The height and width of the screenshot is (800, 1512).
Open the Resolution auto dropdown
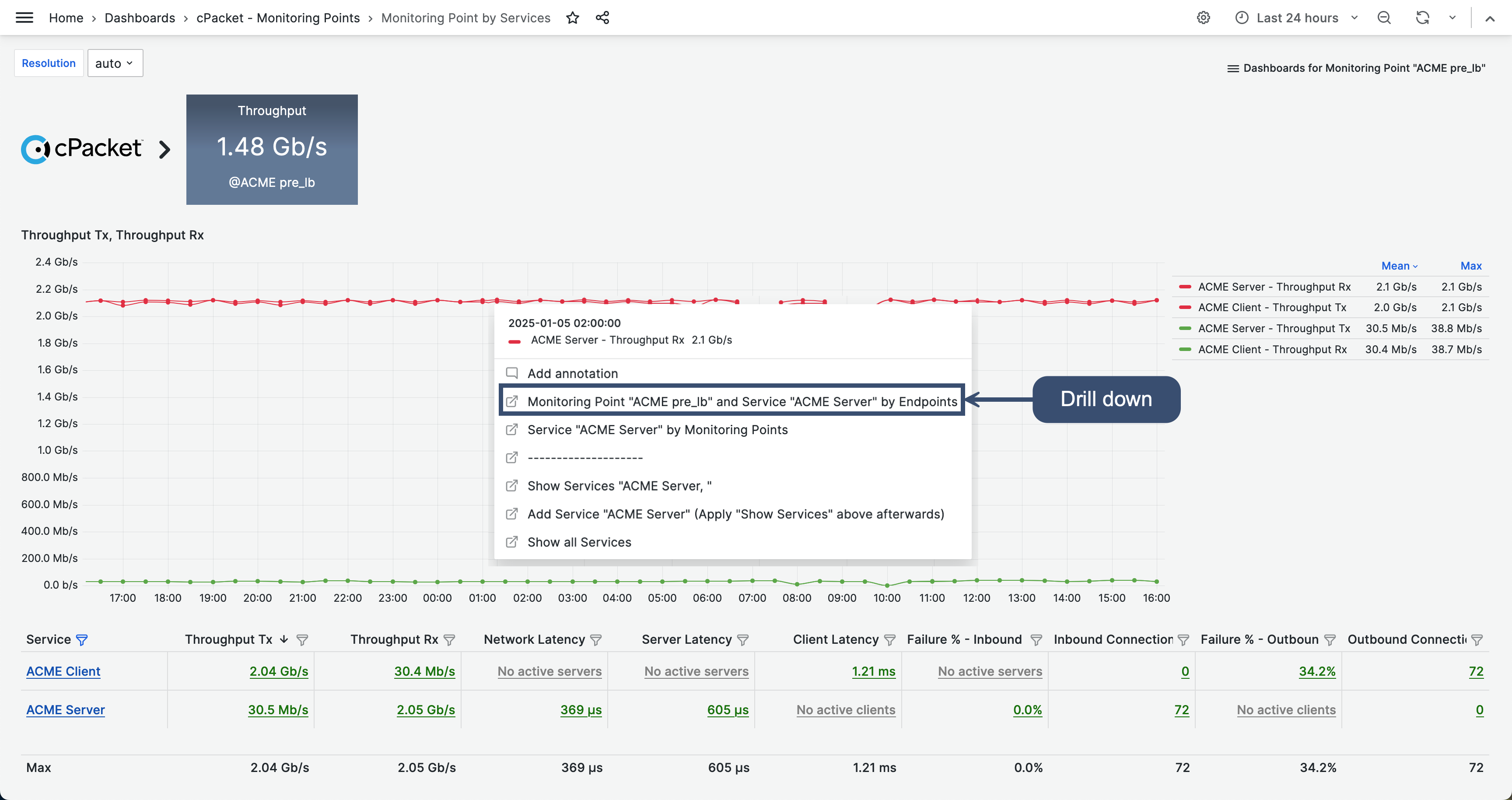[x=115, y=63]
